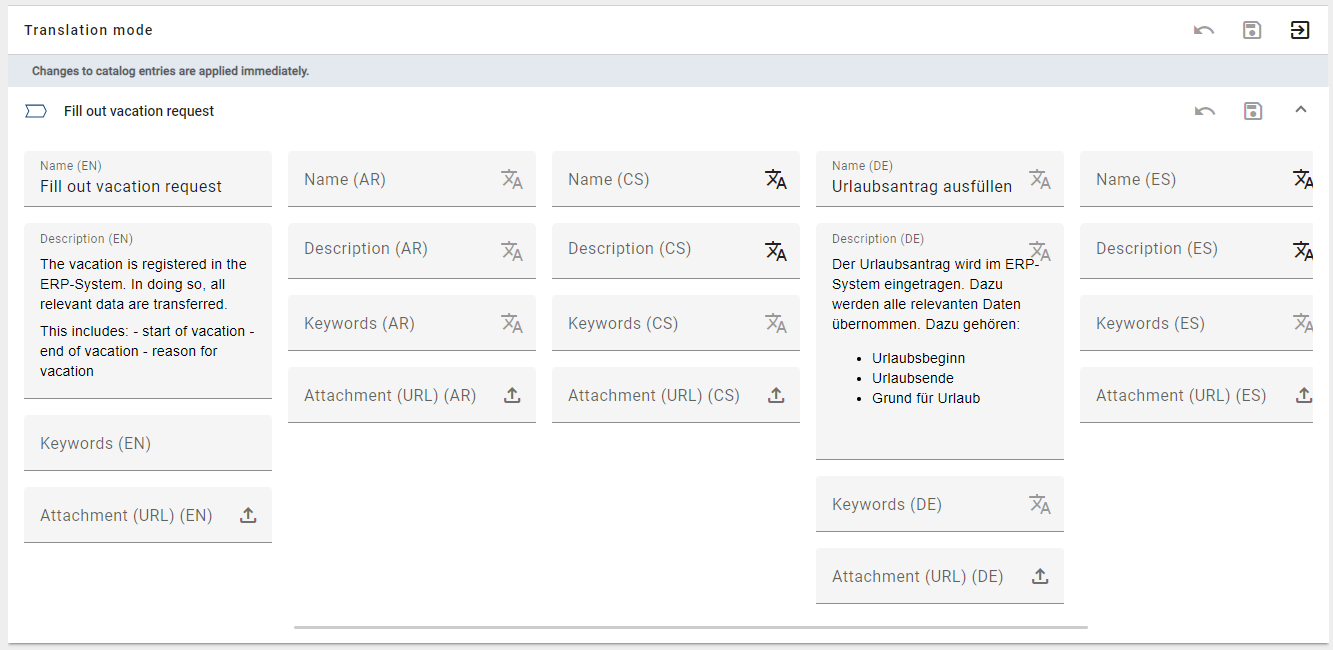1333x650 pixels.
Task: Click the exit translation mode icon
Action: coord(1300,30)
